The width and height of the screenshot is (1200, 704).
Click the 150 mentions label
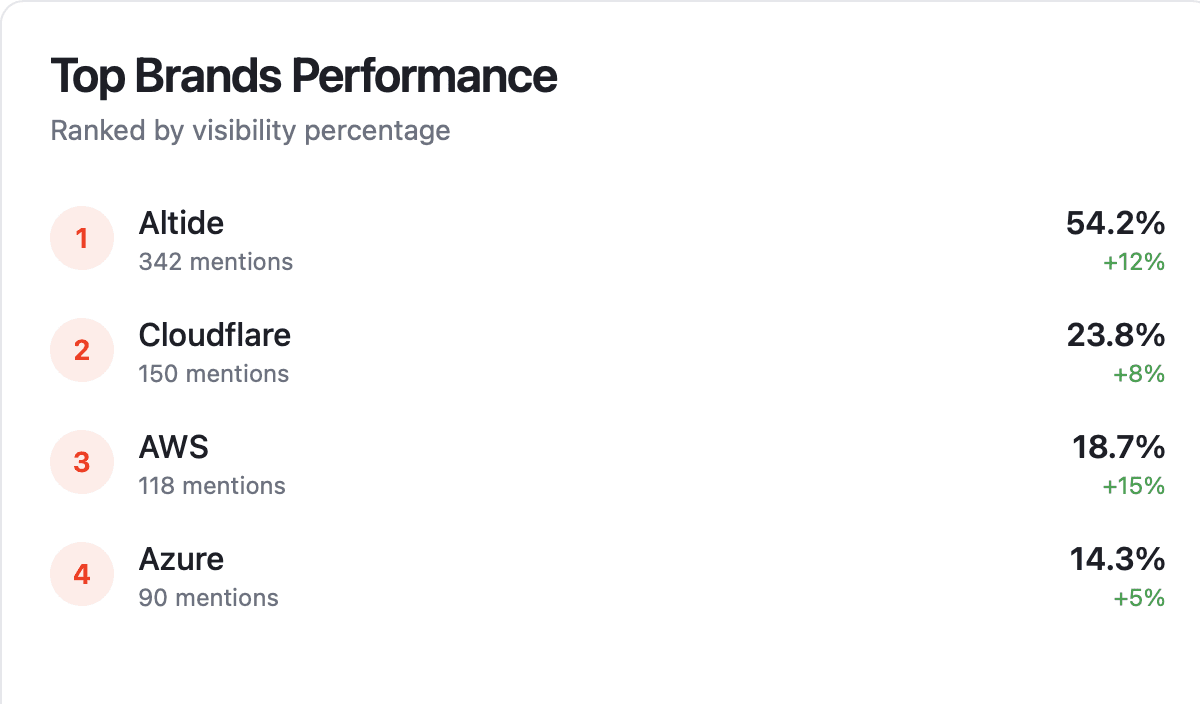pos(214,374)
